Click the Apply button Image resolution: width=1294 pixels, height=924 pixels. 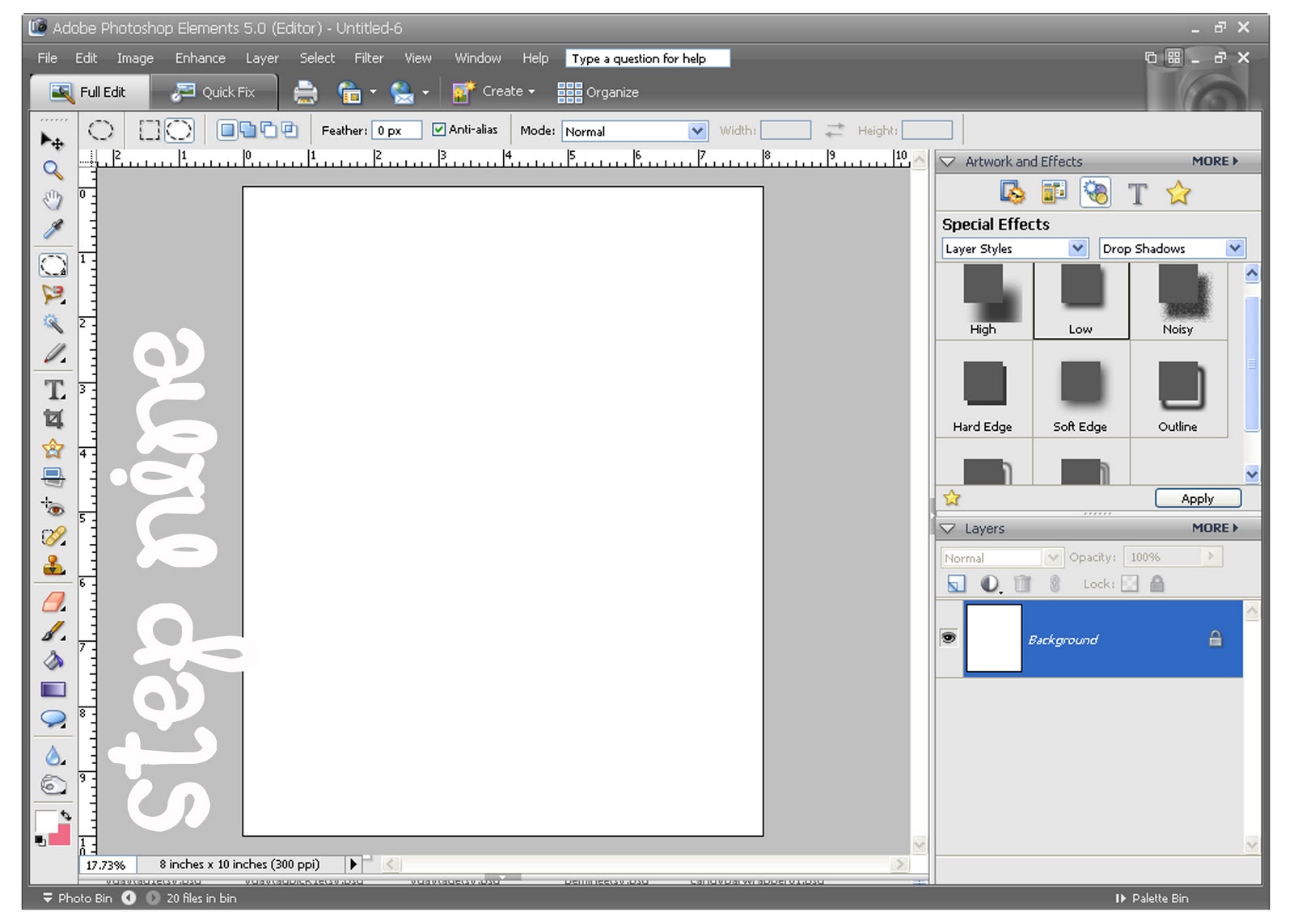tap(1197, 499)
